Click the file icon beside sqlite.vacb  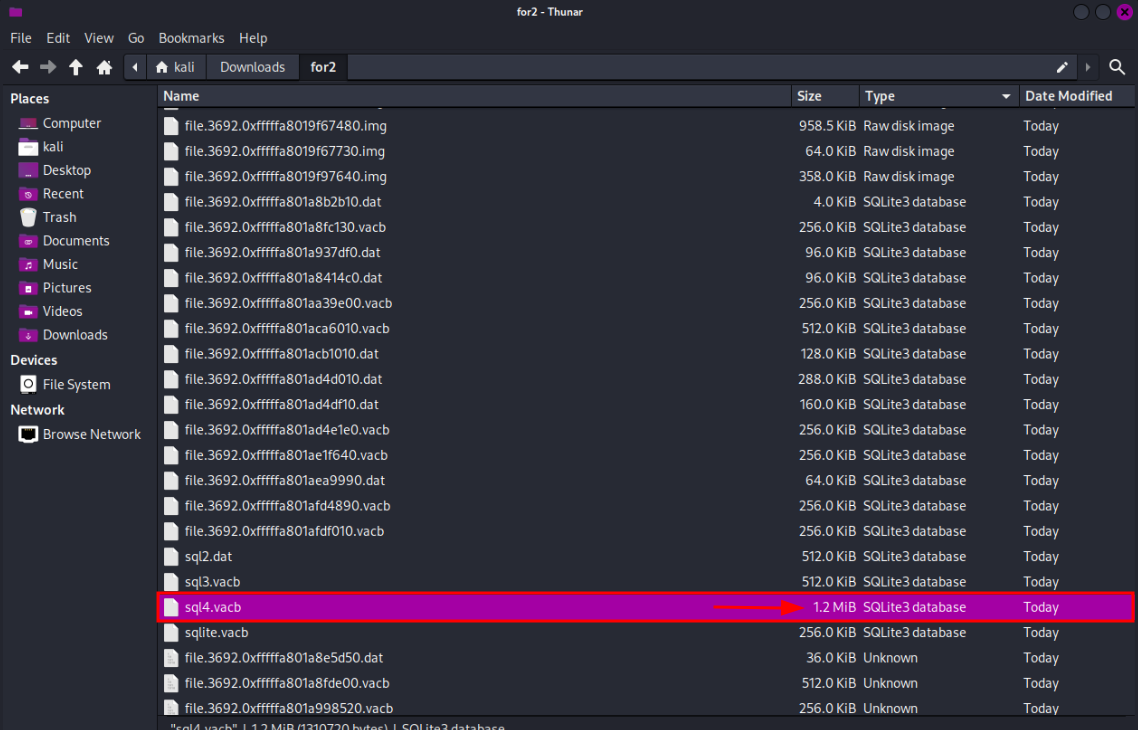171,633
